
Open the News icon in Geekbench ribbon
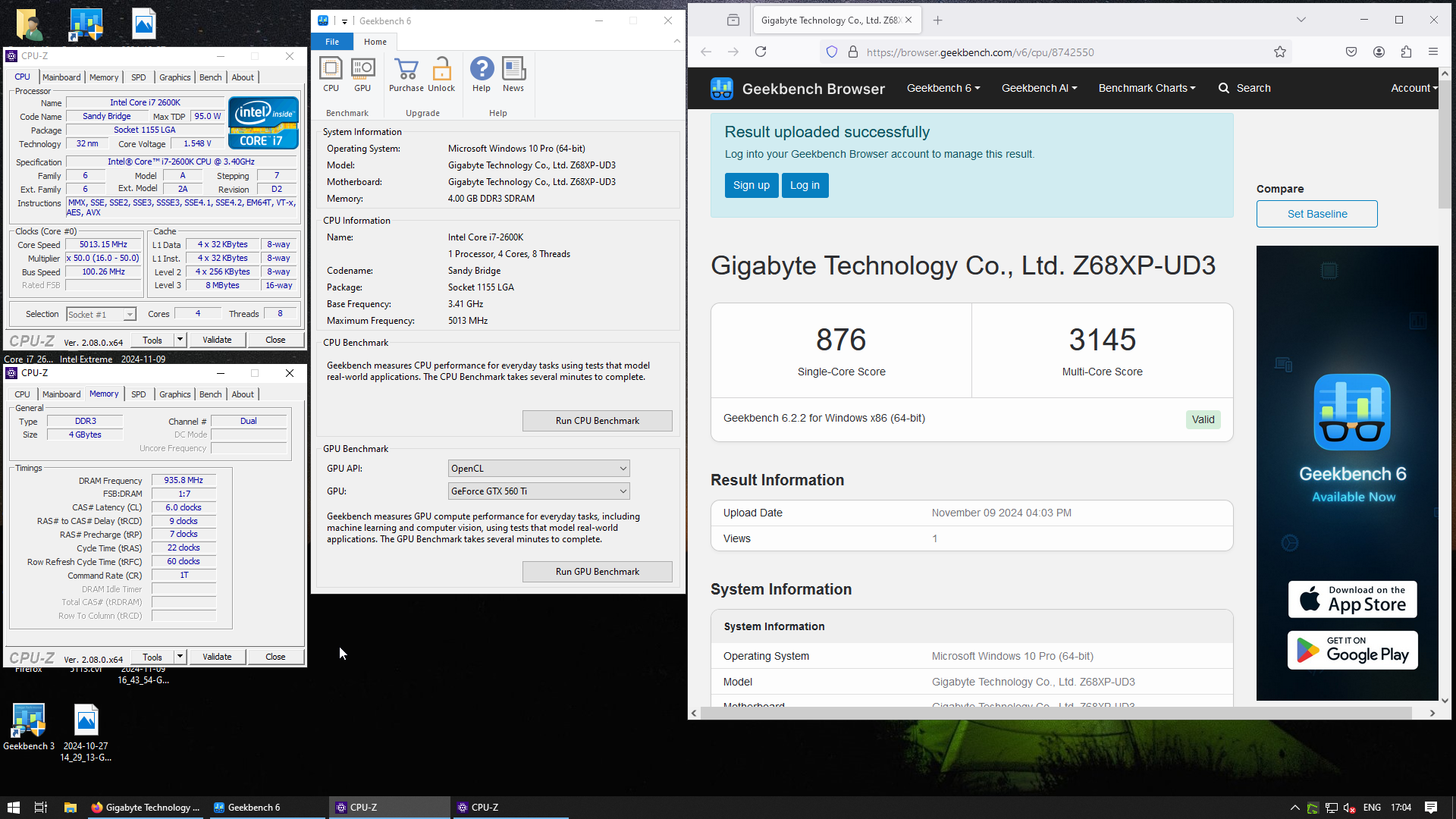coord(513,74)
